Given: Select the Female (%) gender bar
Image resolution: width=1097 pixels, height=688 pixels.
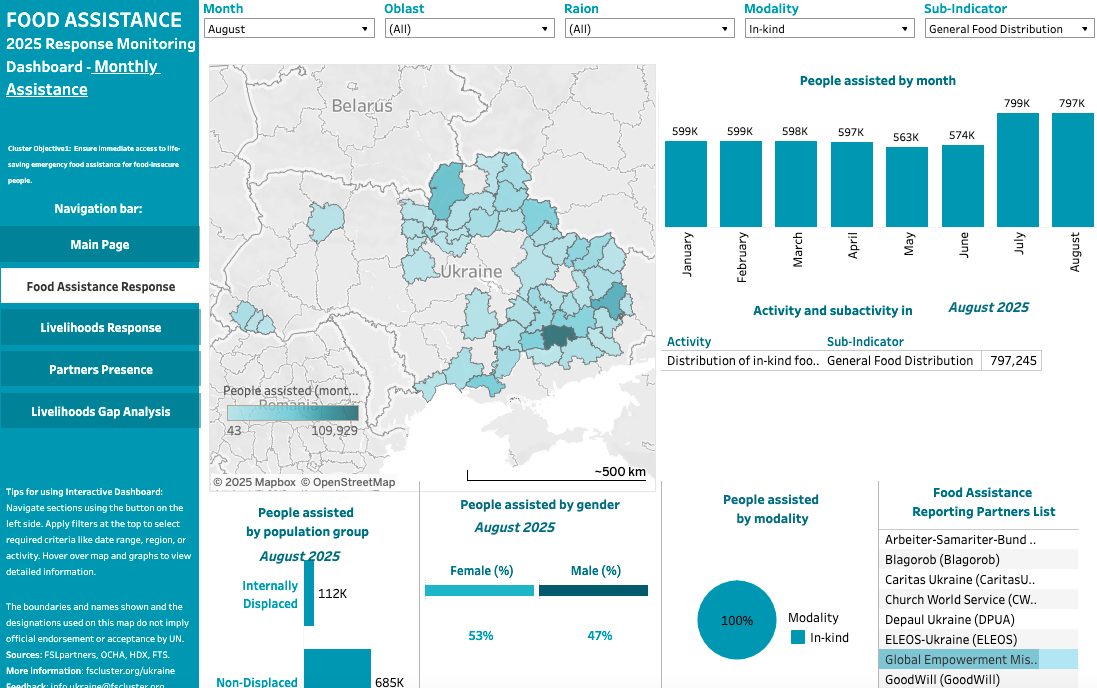Looking at the screenshot, I should tap(480, 591).
